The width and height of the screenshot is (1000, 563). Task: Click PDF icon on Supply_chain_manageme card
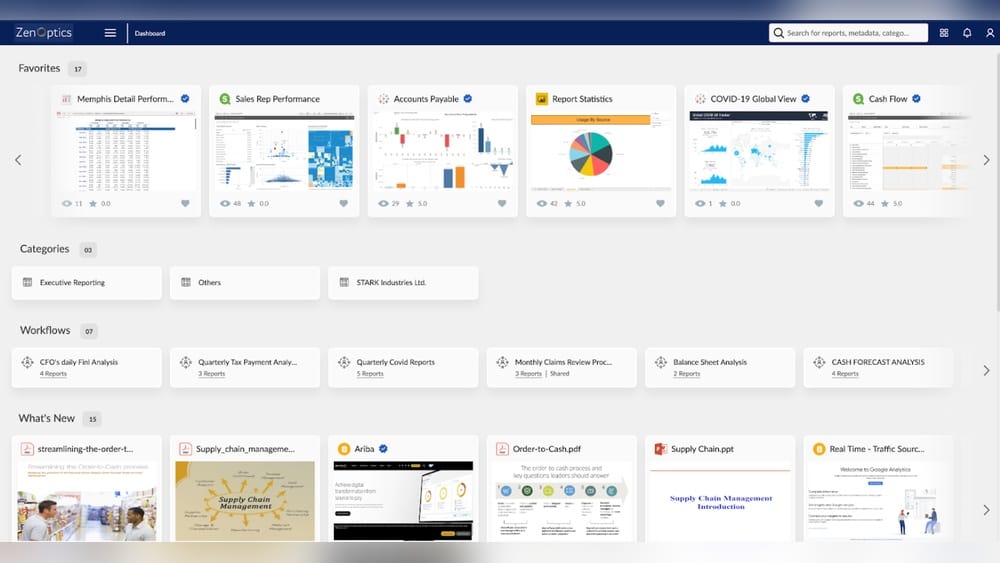tap(185, 449)
